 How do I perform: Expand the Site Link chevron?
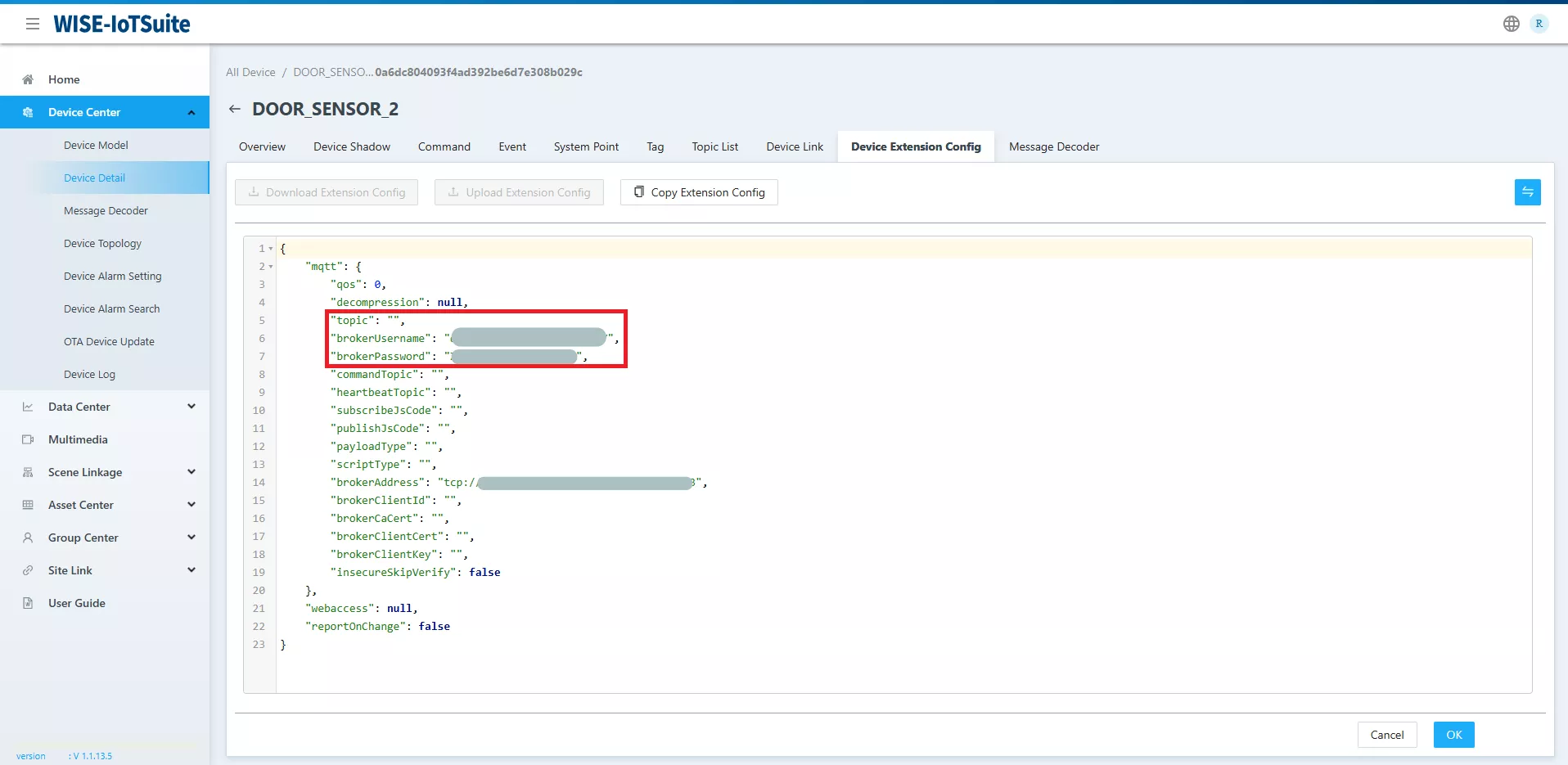tap(191, 570)
